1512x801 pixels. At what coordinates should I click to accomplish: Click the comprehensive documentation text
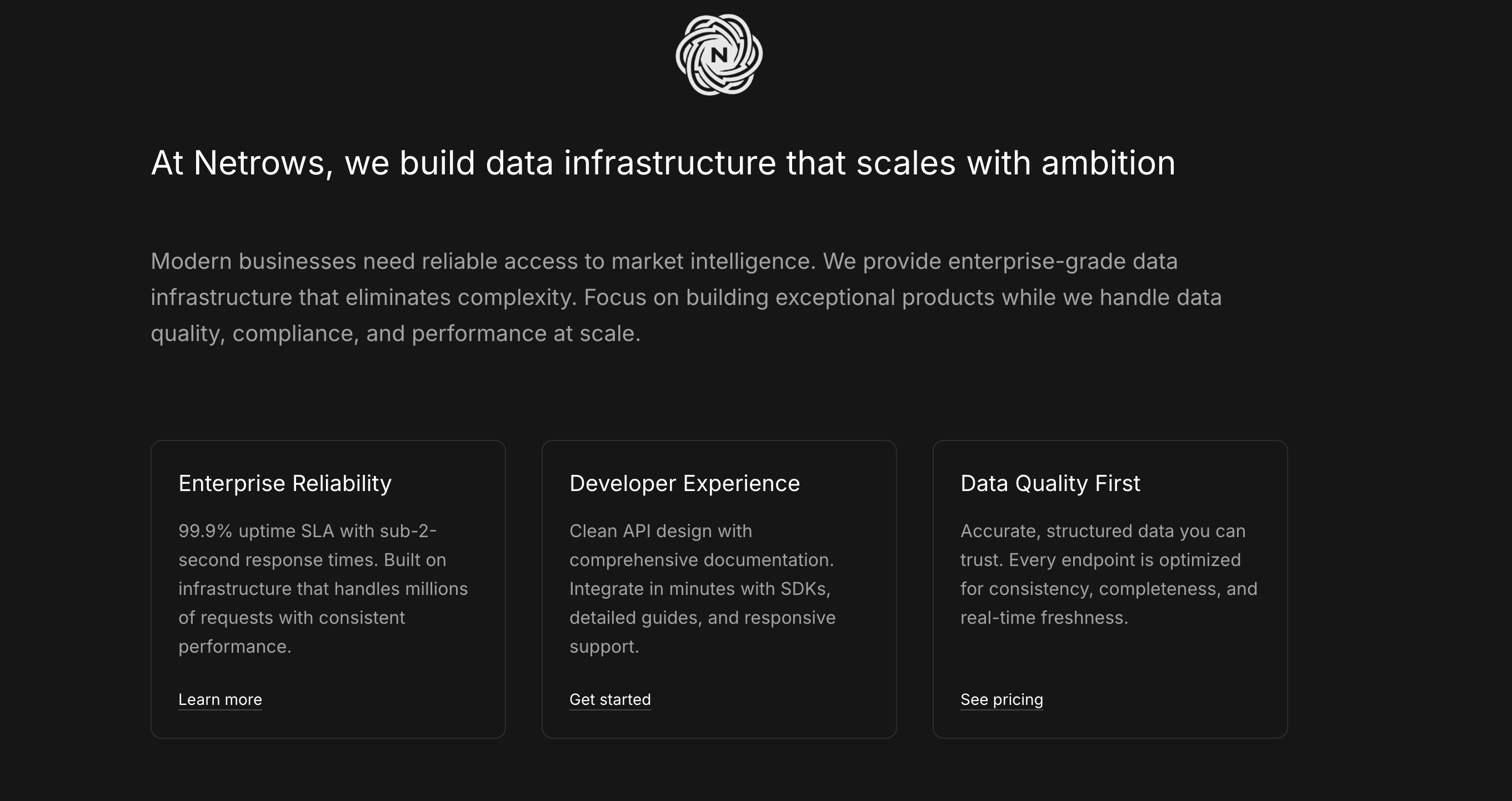pos(701,560)
